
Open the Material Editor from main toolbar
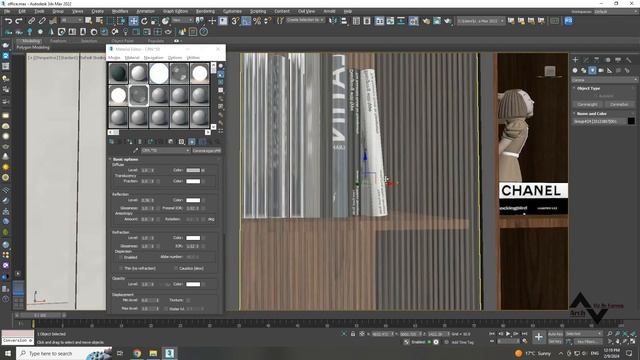tap(413, 21)
